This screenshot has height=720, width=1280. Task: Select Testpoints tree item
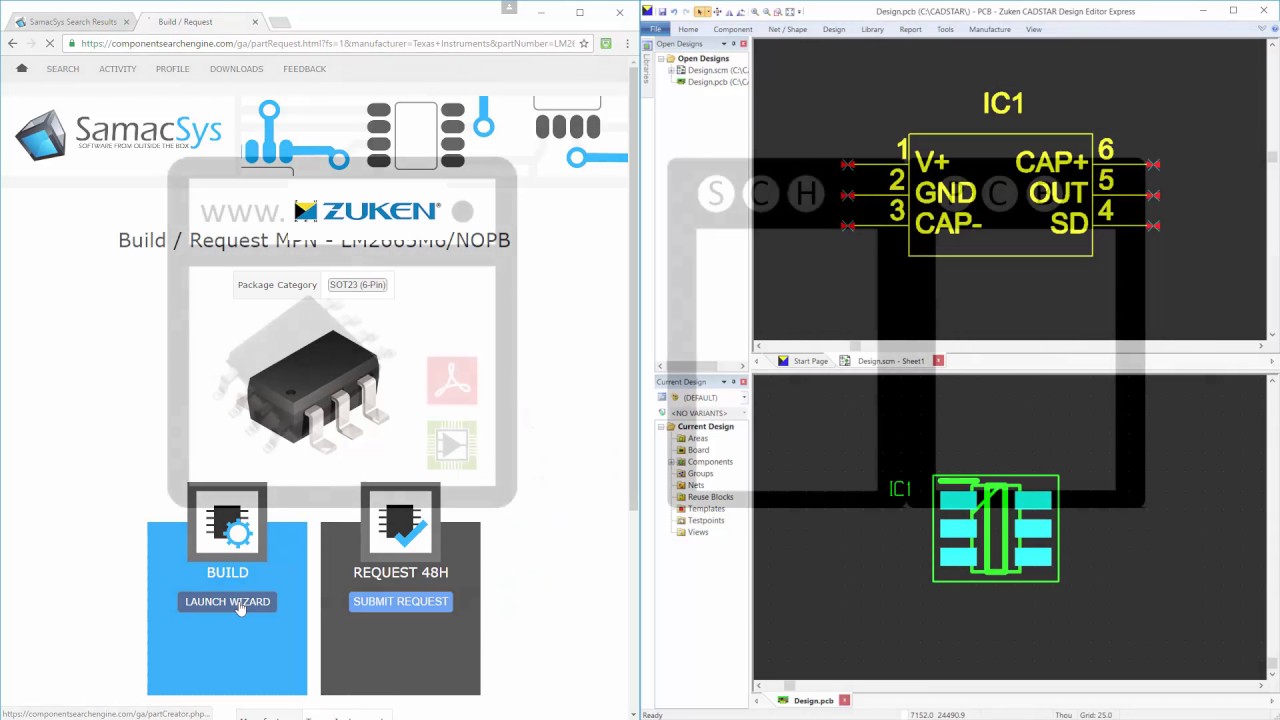(x=706, y=520)
